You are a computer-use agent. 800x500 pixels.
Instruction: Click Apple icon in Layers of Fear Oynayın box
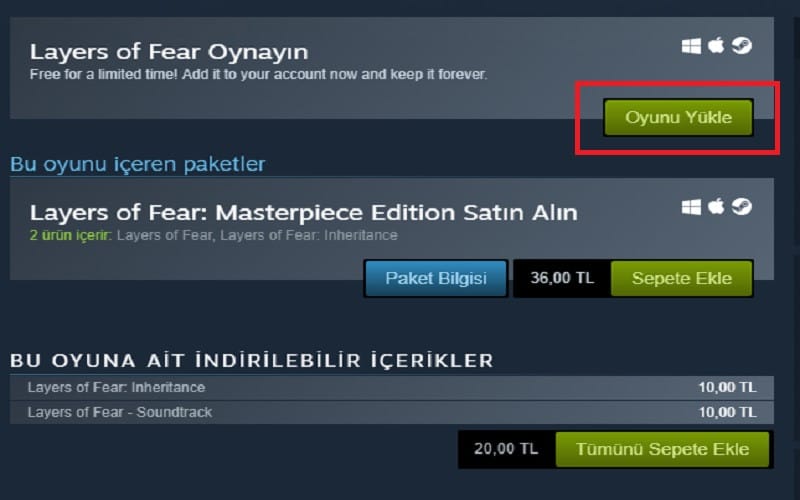click(716, 45)
